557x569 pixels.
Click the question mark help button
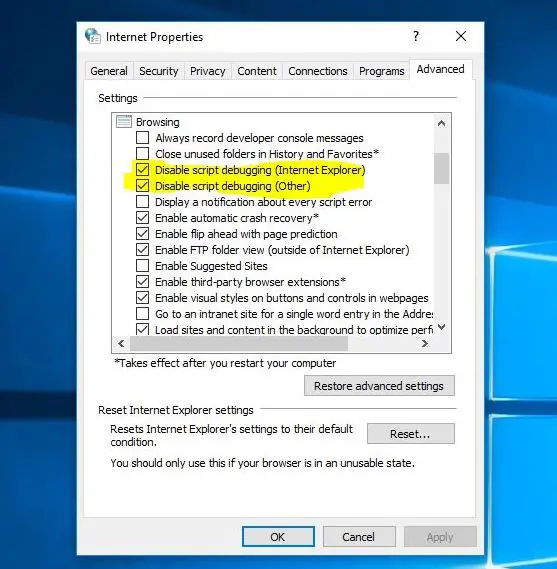click(x=416, y=36)
